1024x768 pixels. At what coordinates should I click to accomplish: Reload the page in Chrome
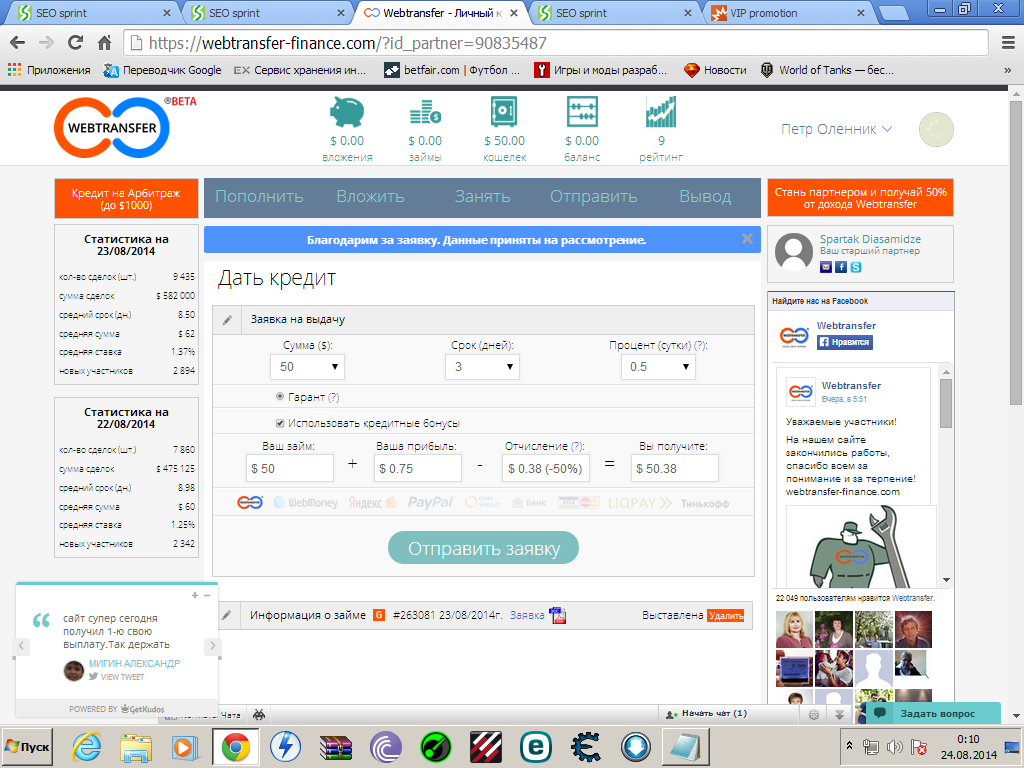(x=76, y=43)
